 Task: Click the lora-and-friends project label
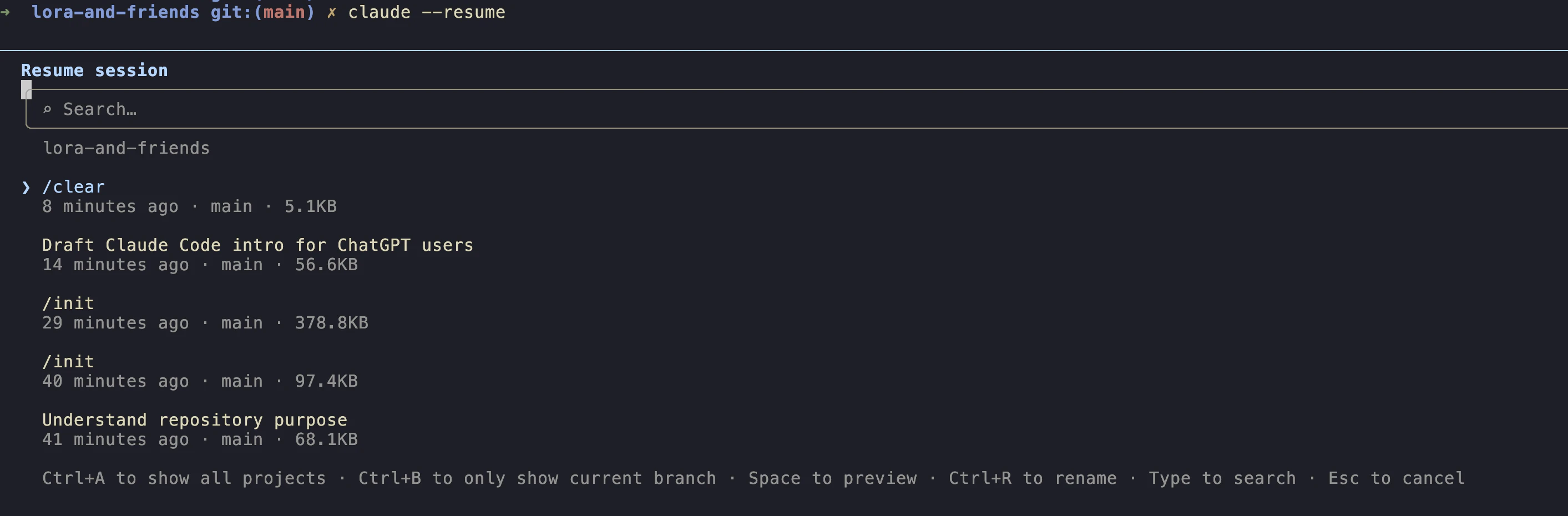coord(126,148)
